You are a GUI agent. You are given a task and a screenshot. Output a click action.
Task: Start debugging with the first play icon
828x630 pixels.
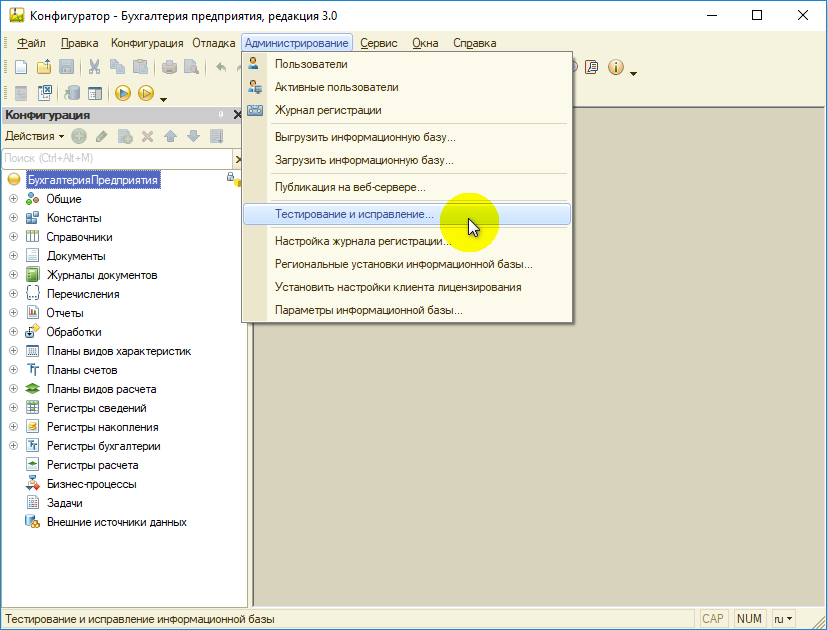click(123, 94)
